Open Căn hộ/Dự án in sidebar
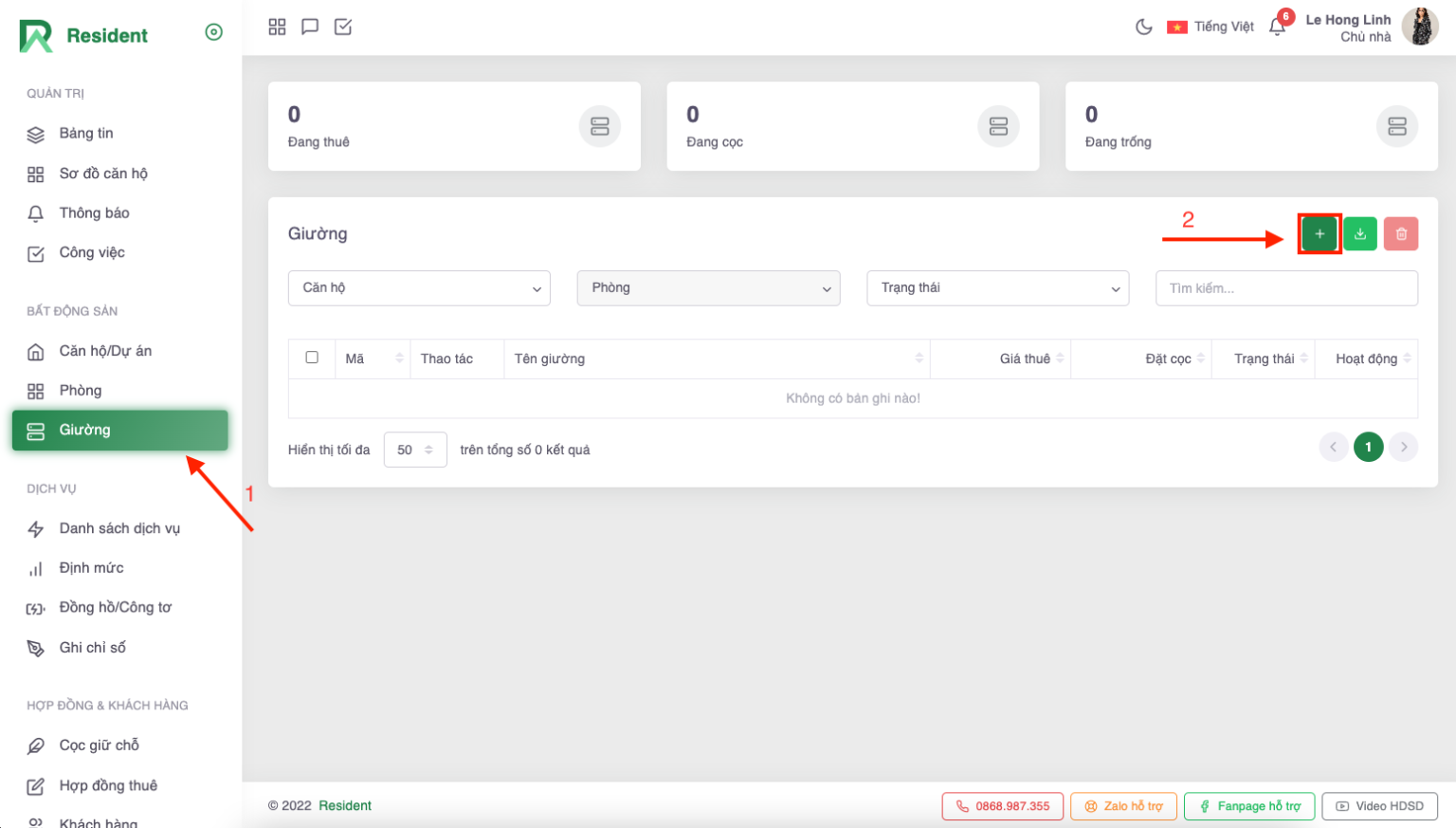Screen dimensions: 1456x828 tap(105, 351)
